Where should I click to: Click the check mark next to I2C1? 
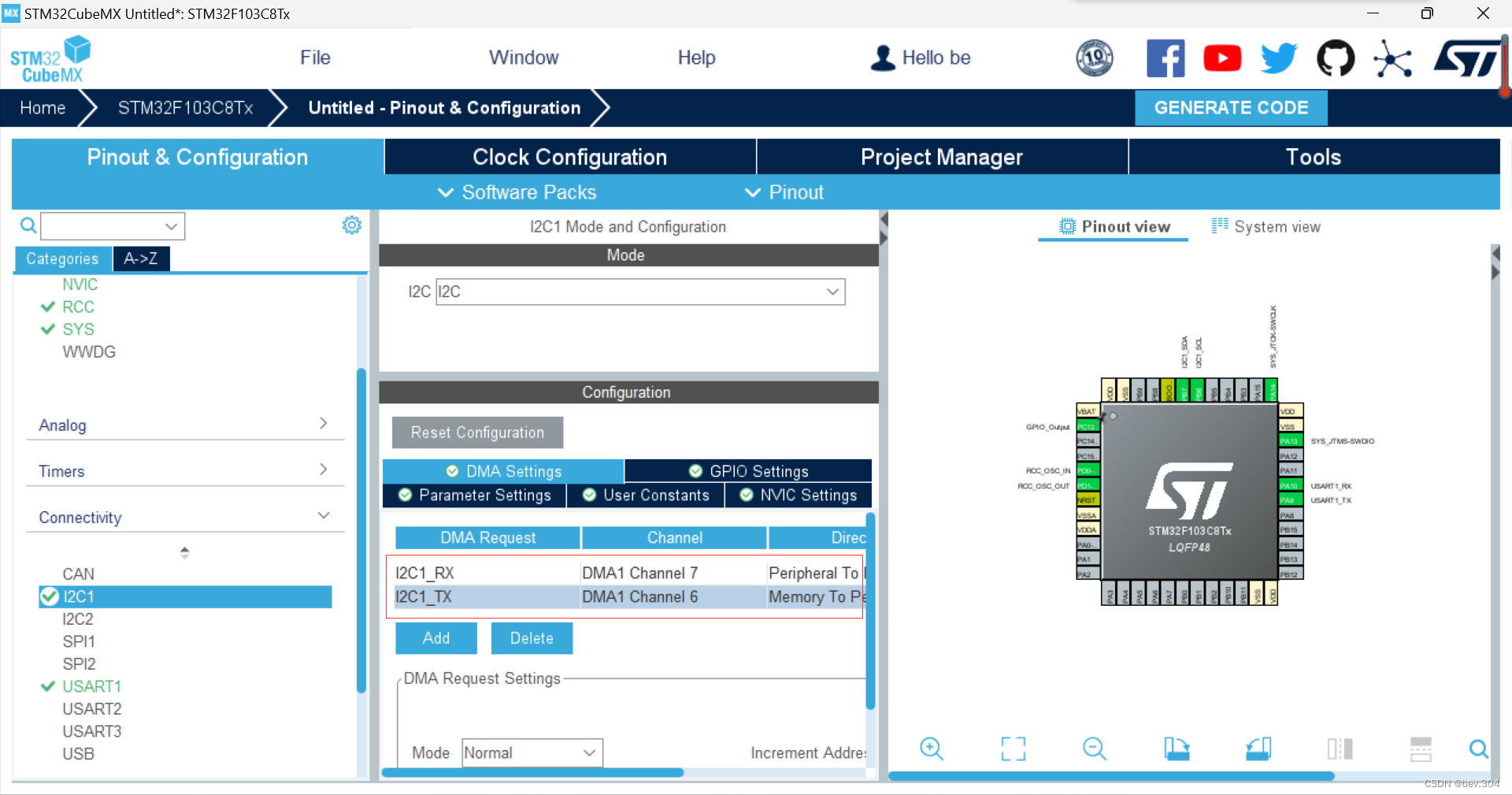[x=50, y=596]
